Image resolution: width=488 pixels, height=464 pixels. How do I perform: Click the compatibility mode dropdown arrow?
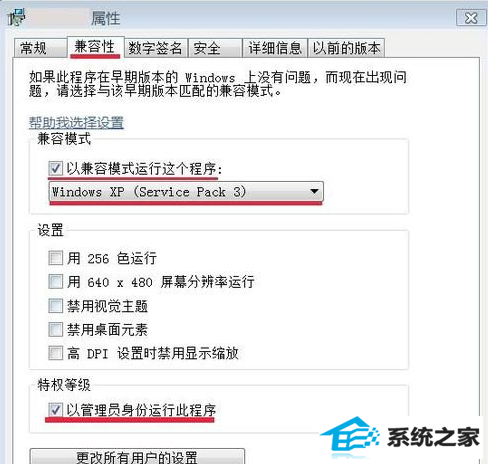tap(314, 192)
